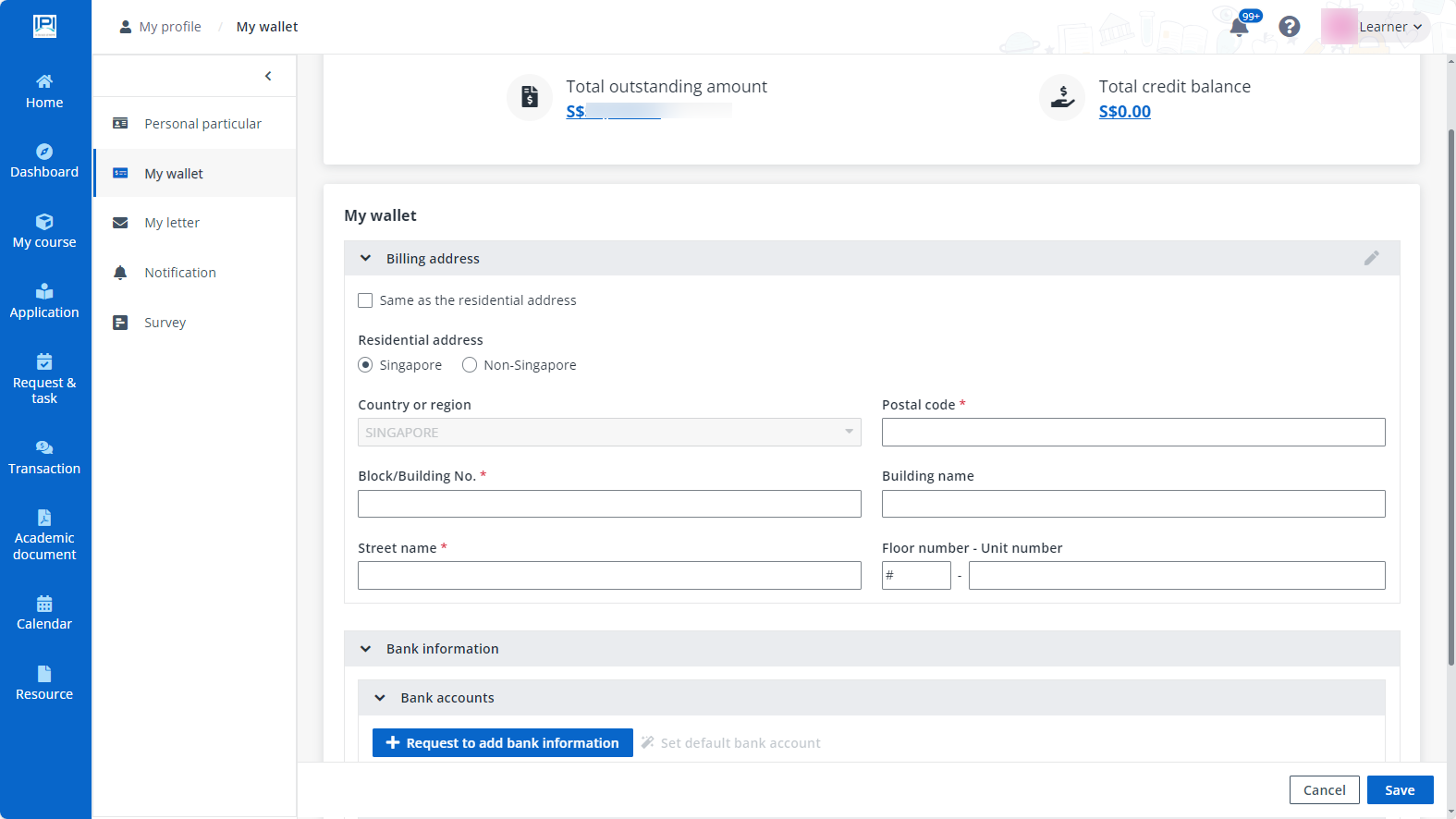Click the My profile person icon

[x=126, y=27]
